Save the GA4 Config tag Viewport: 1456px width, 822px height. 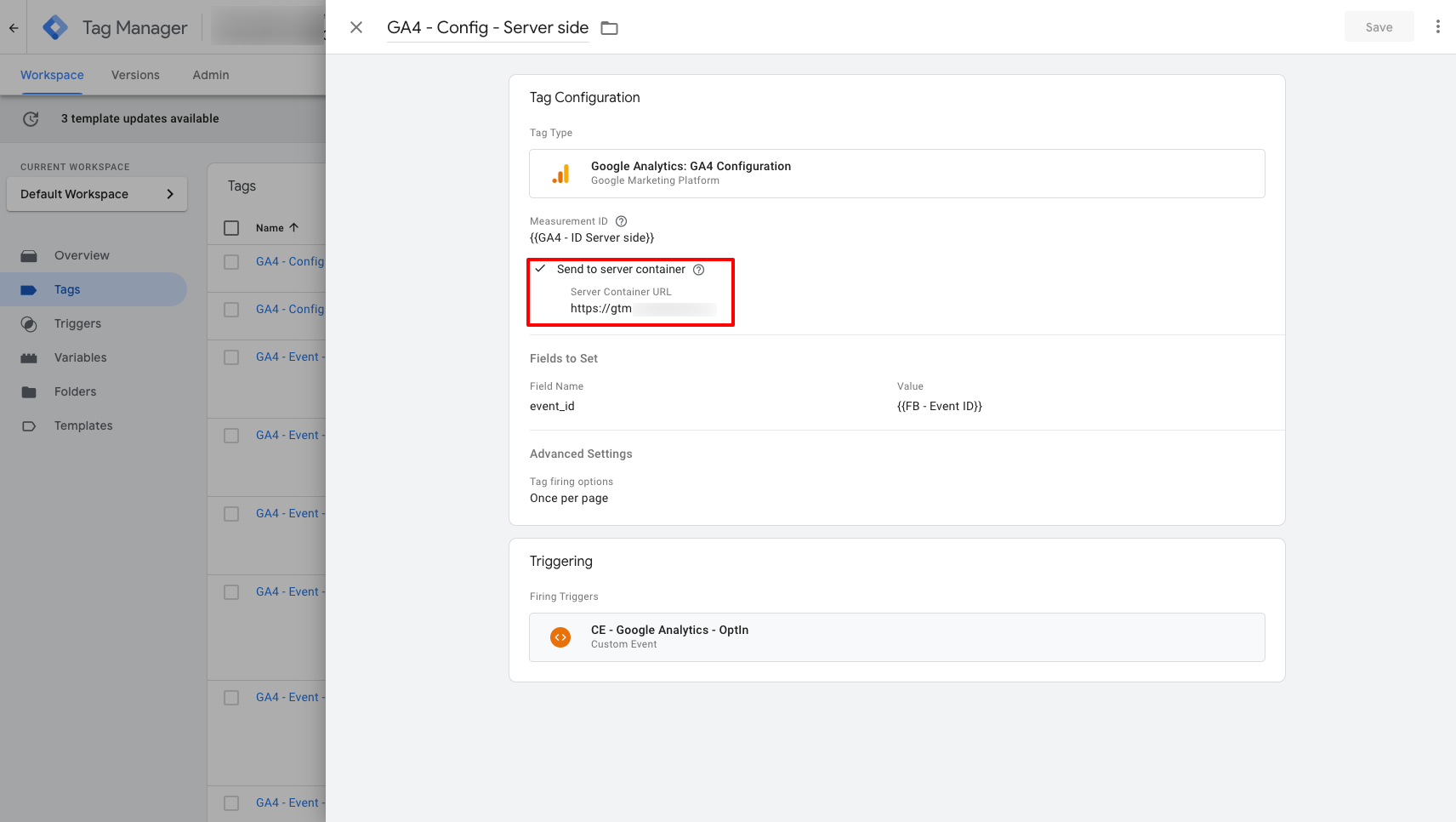(1379, 26)
